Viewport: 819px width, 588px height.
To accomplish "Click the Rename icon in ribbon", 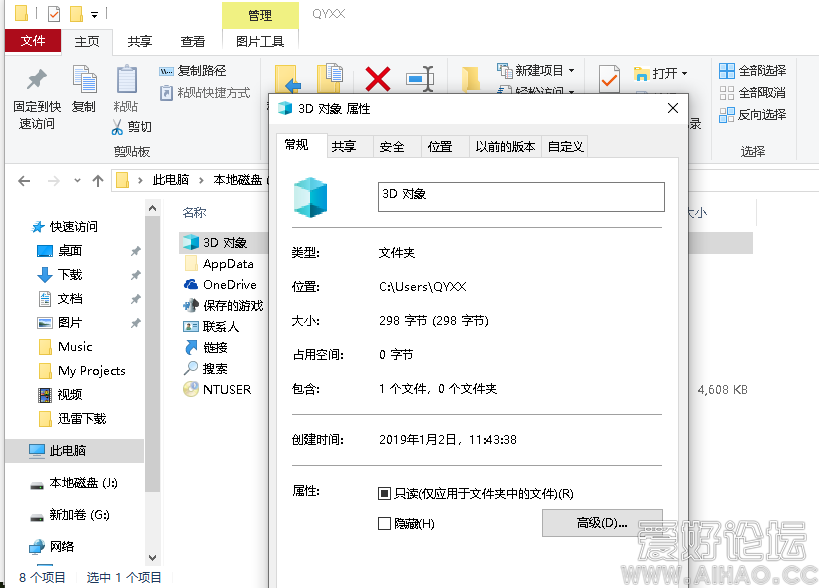I will (420, 79).
